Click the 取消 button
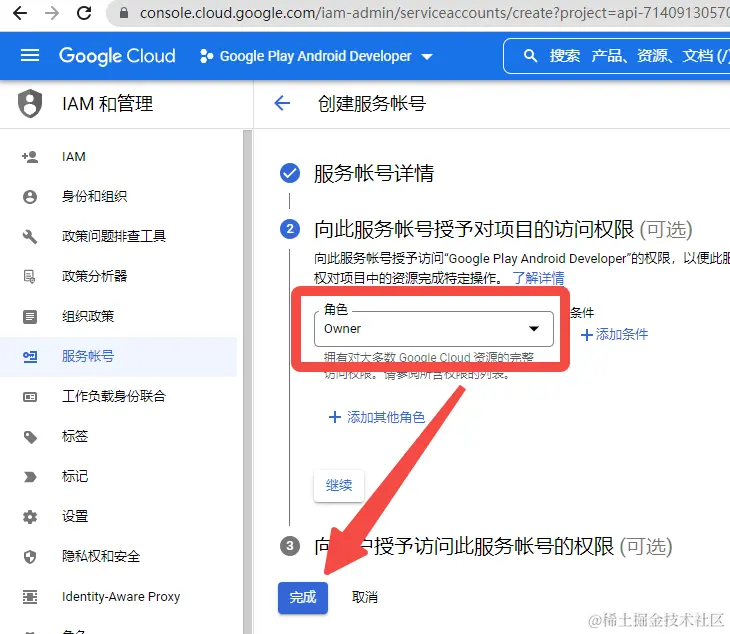Image resolution: width=730 pixels, height=634 pixels. [365, 597]
